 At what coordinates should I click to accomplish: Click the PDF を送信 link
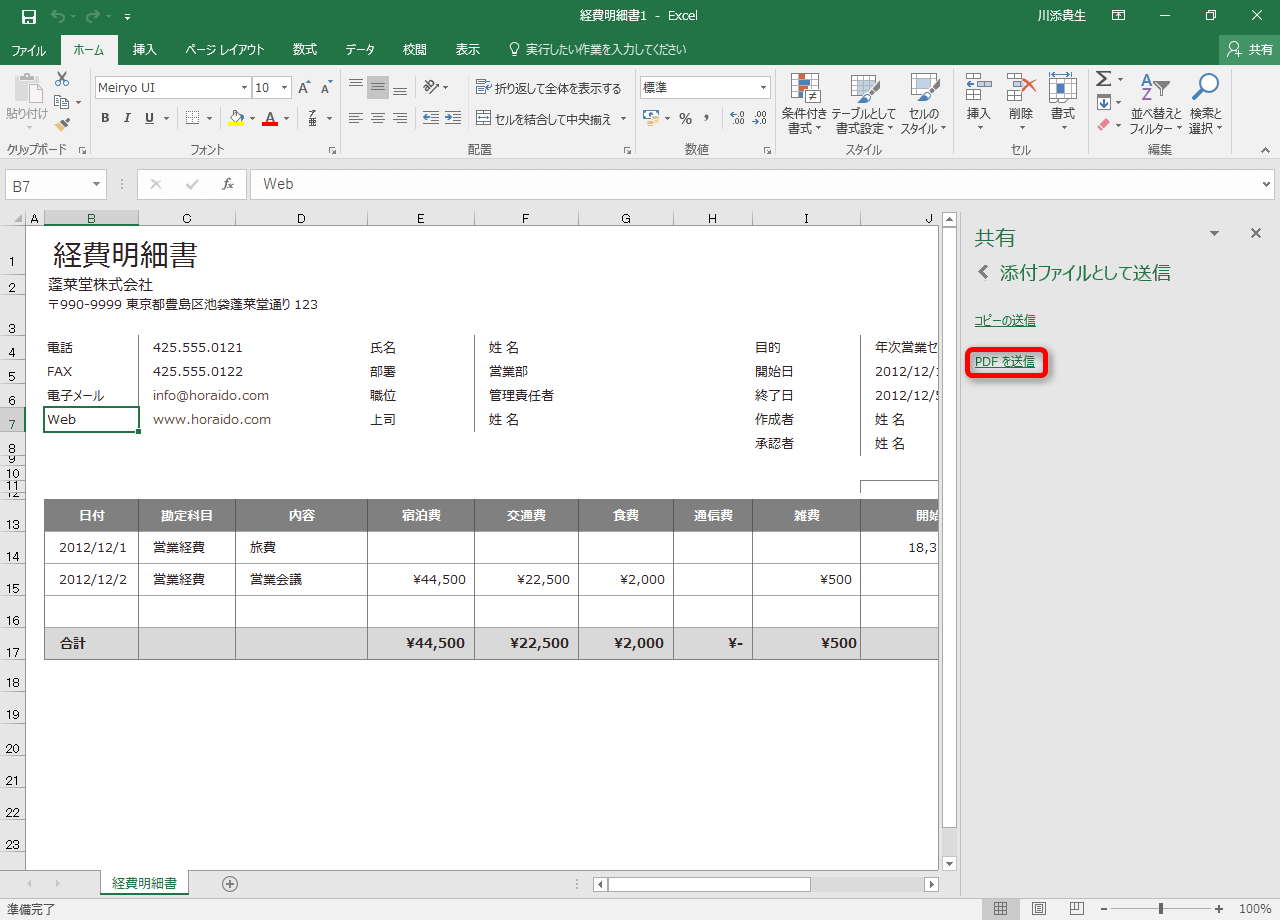click(x=1005, y=361)
